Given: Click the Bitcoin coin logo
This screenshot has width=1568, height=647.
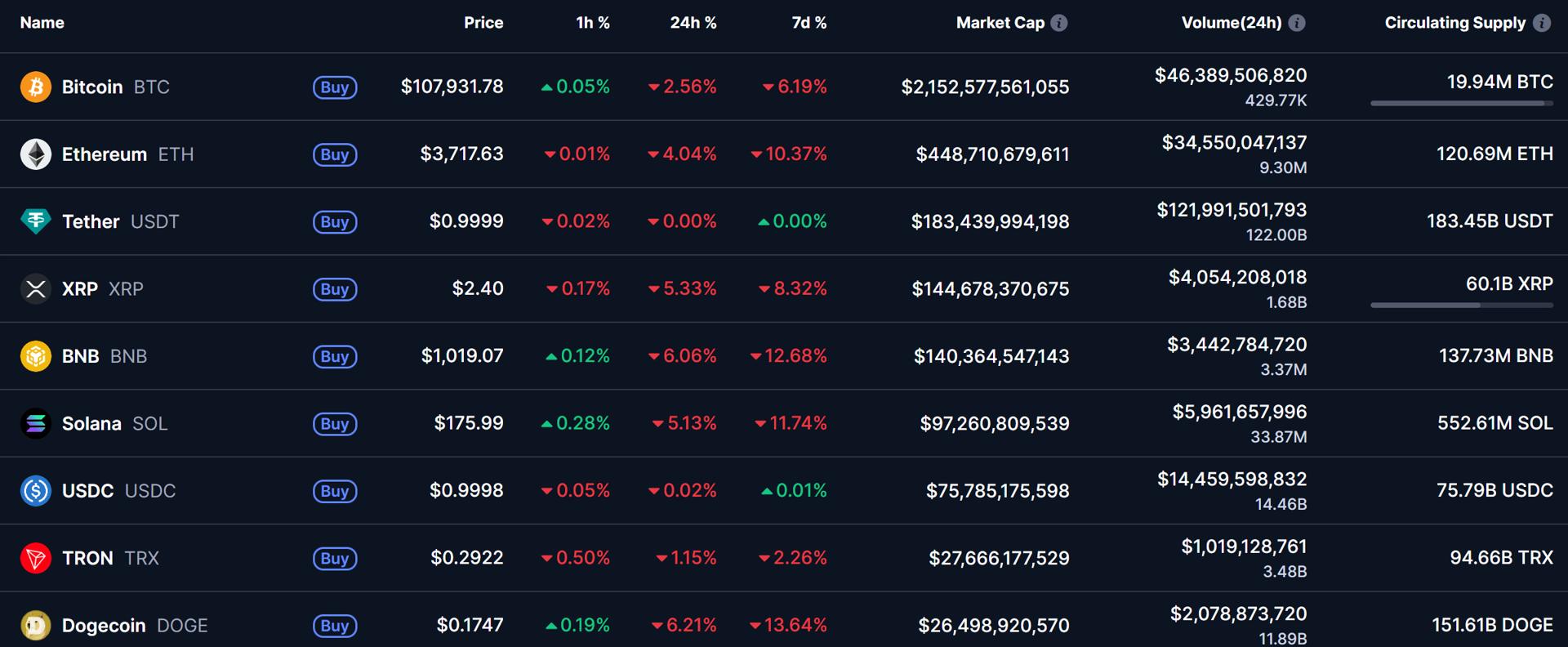Looking at the screenshot, I should 35,87.
